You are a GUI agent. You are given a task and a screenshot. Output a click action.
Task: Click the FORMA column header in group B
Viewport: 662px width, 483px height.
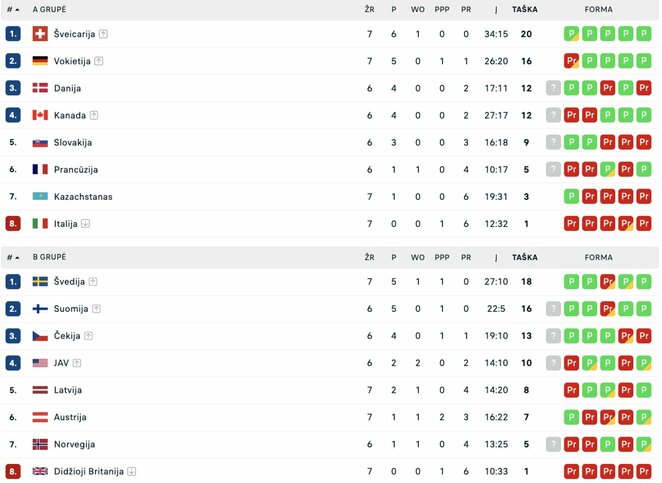(599, 257)
